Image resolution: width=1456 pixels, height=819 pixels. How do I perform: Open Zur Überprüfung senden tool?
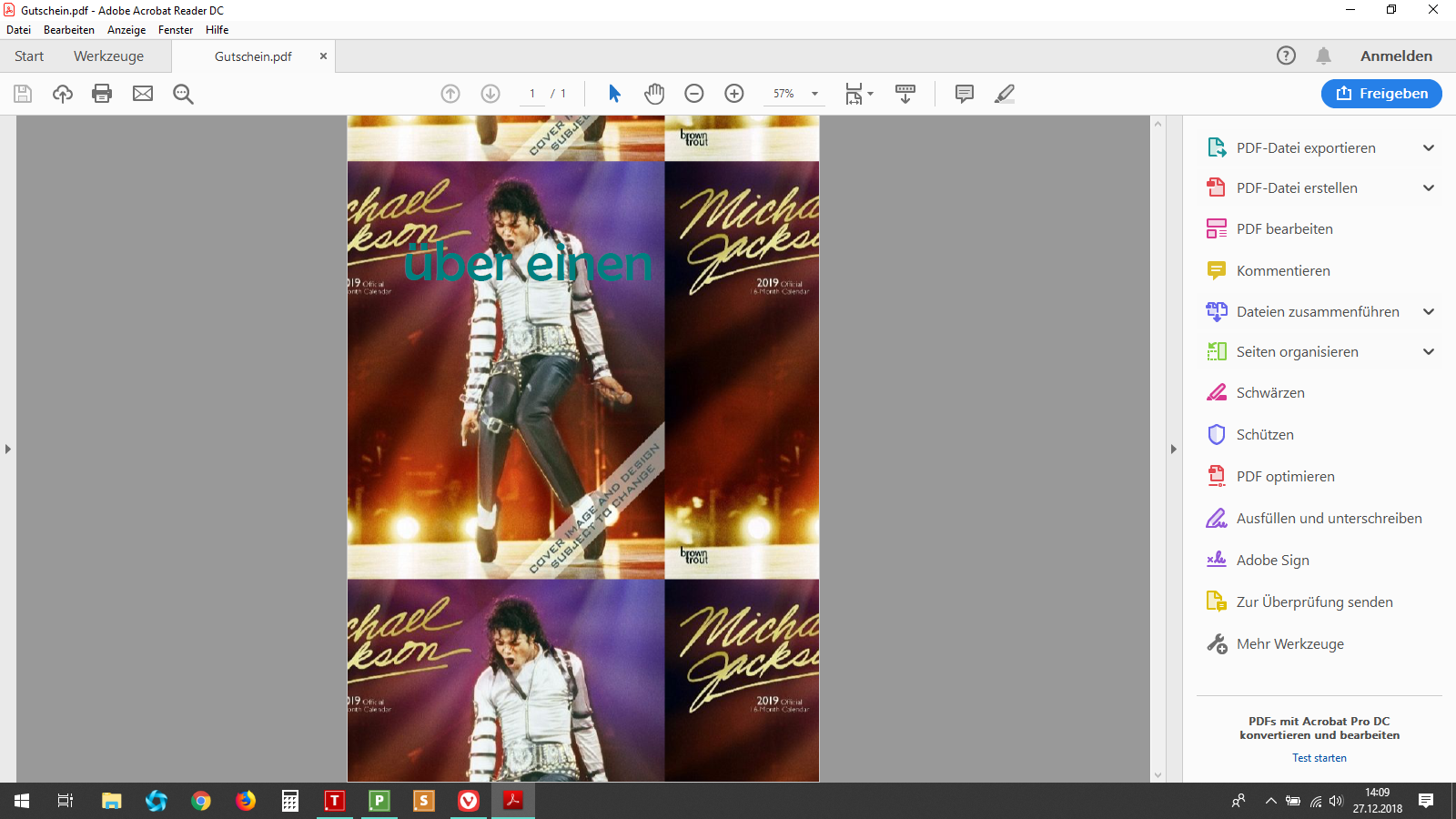point(1314,602)
